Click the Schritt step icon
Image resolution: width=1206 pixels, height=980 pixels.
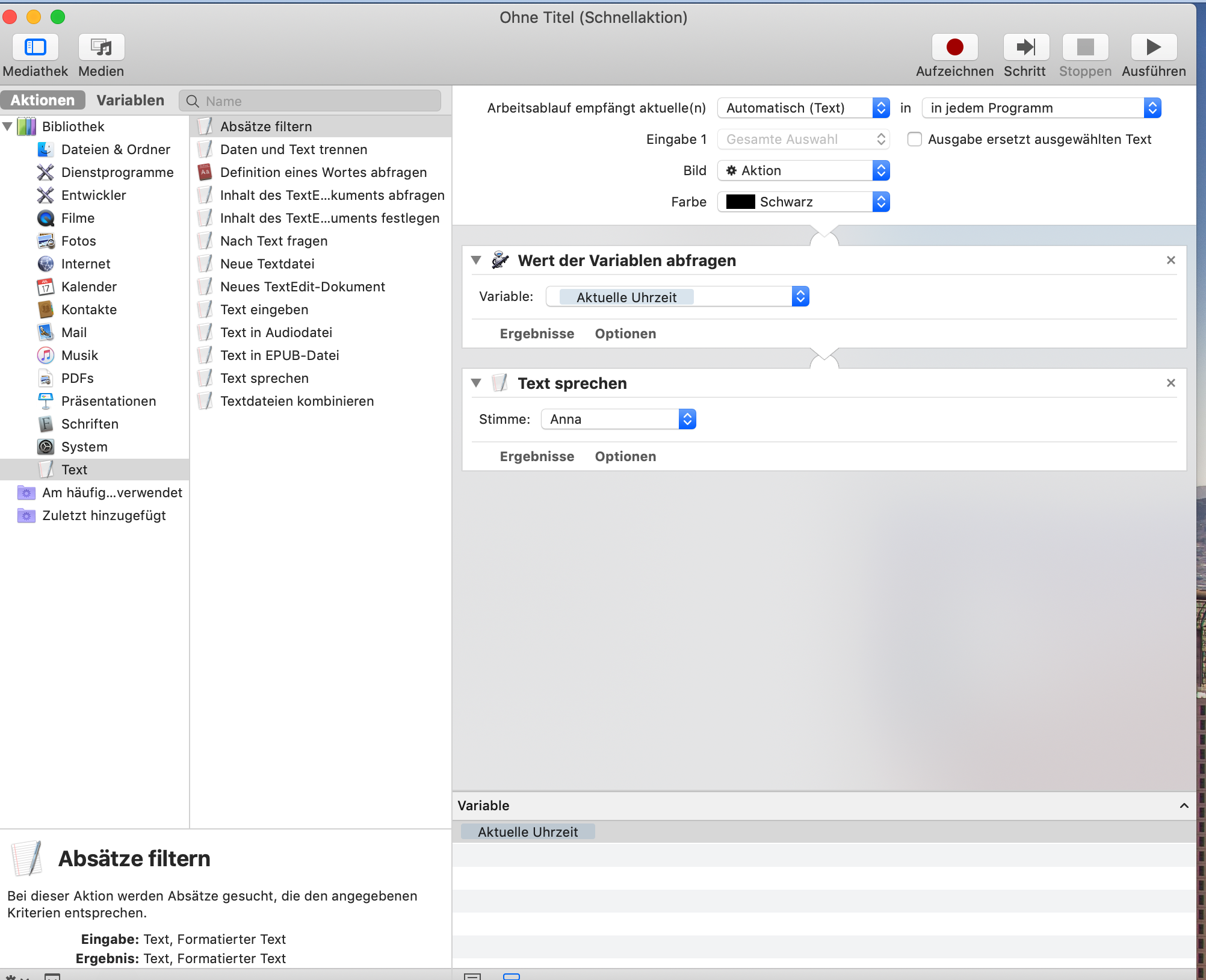point(1025,48)
